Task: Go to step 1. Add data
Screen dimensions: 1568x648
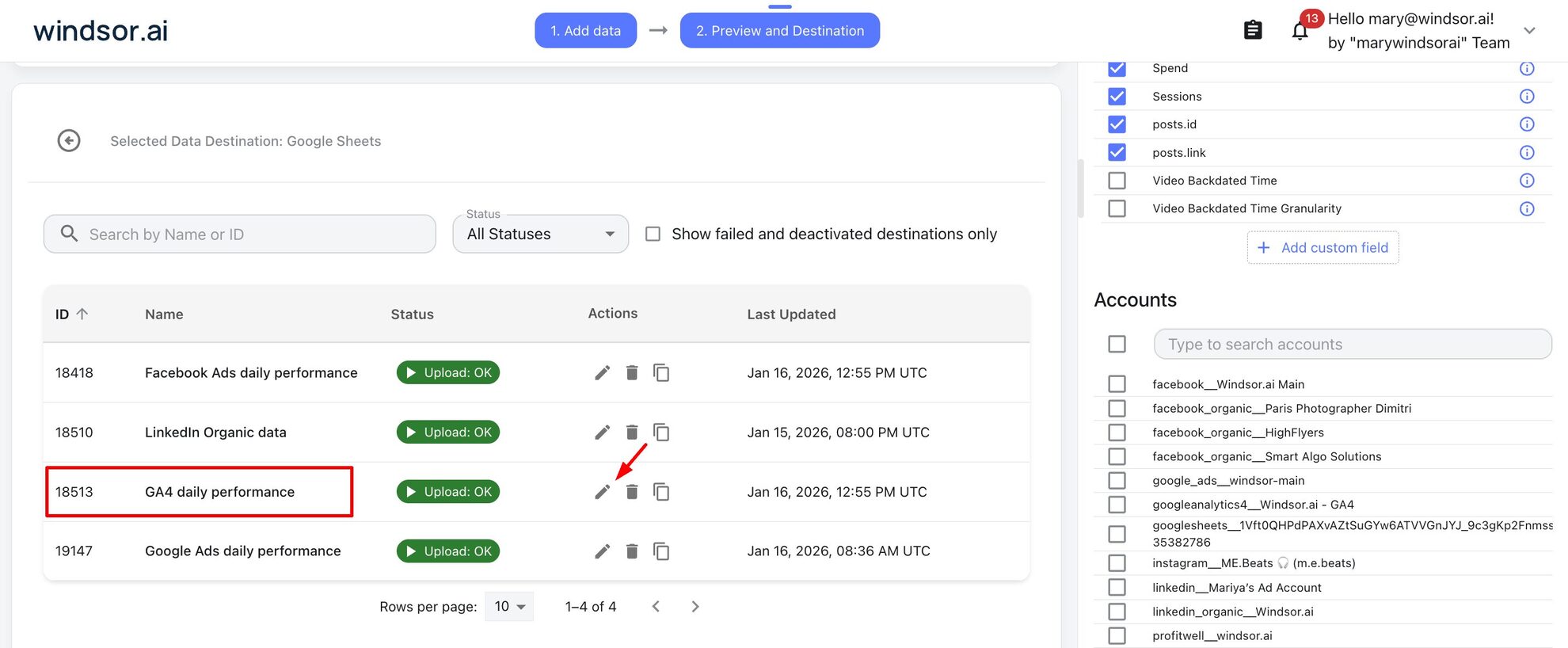Action: (585, 31)
